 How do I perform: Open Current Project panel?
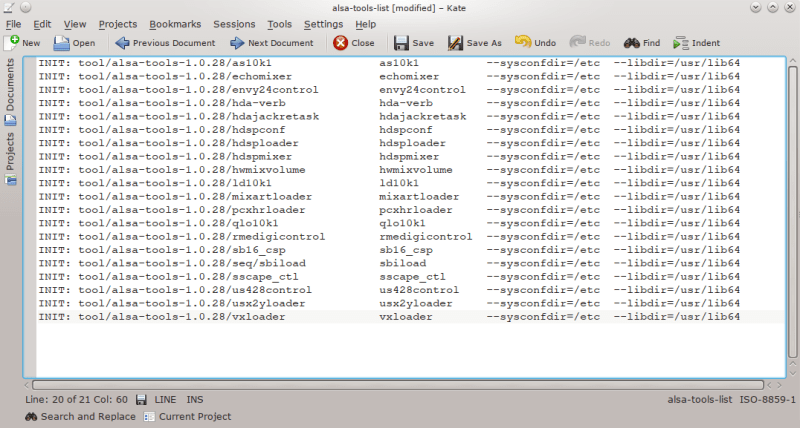(187, 417)
